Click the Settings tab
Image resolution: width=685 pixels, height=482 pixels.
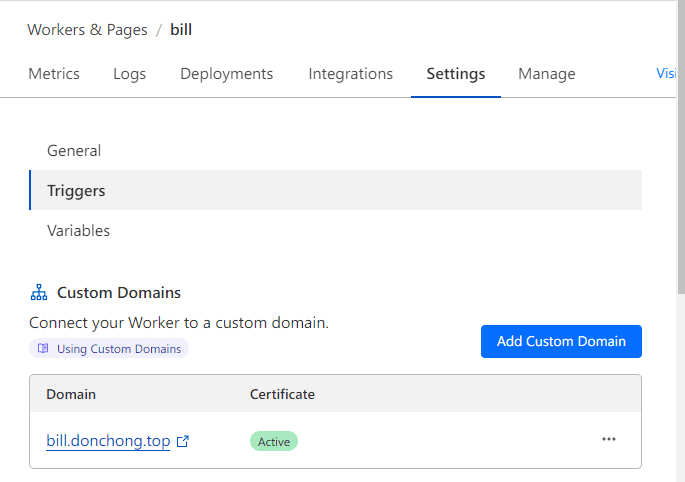[x=456, y=74]
